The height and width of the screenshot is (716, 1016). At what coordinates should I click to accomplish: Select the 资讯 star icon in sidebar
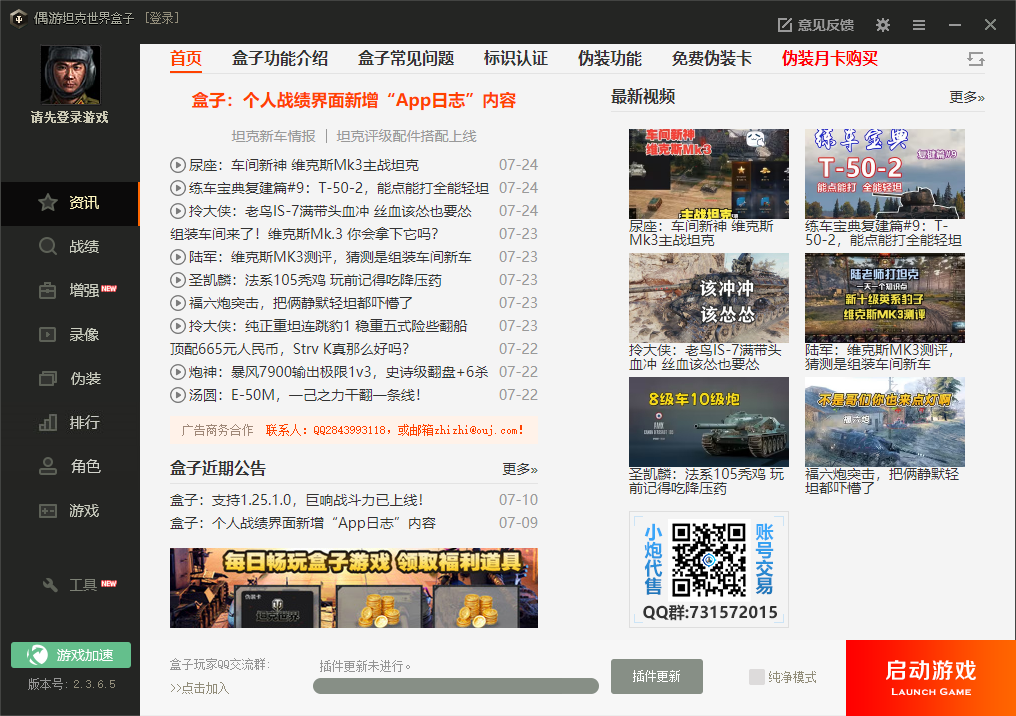[x=48, y=203]
